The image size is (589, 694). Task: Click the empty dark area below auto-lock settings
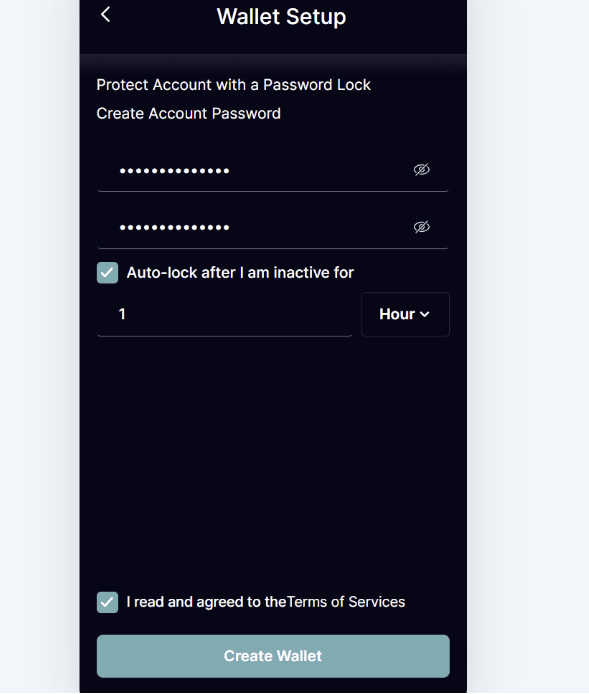pos(273,460)
